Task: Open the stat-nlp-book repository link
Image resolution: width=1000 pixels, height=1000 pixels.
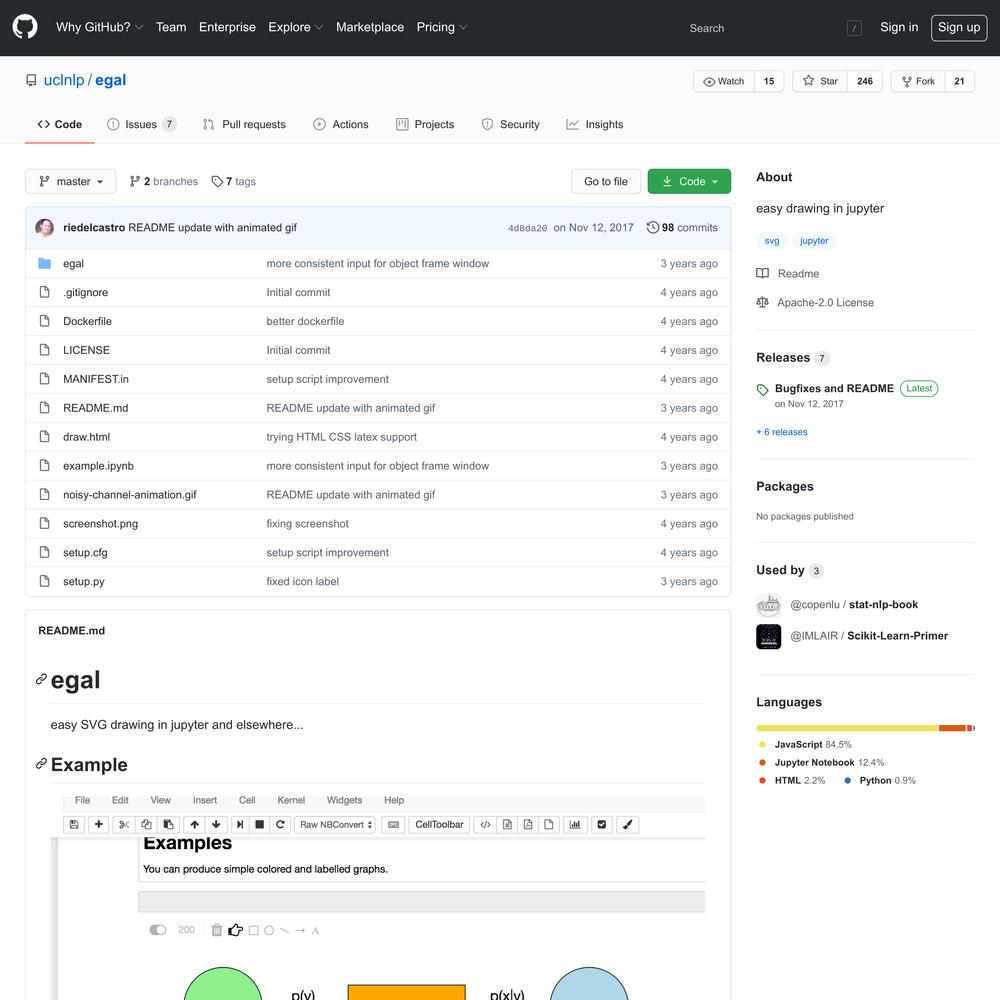Action: [x=883, y=605]
